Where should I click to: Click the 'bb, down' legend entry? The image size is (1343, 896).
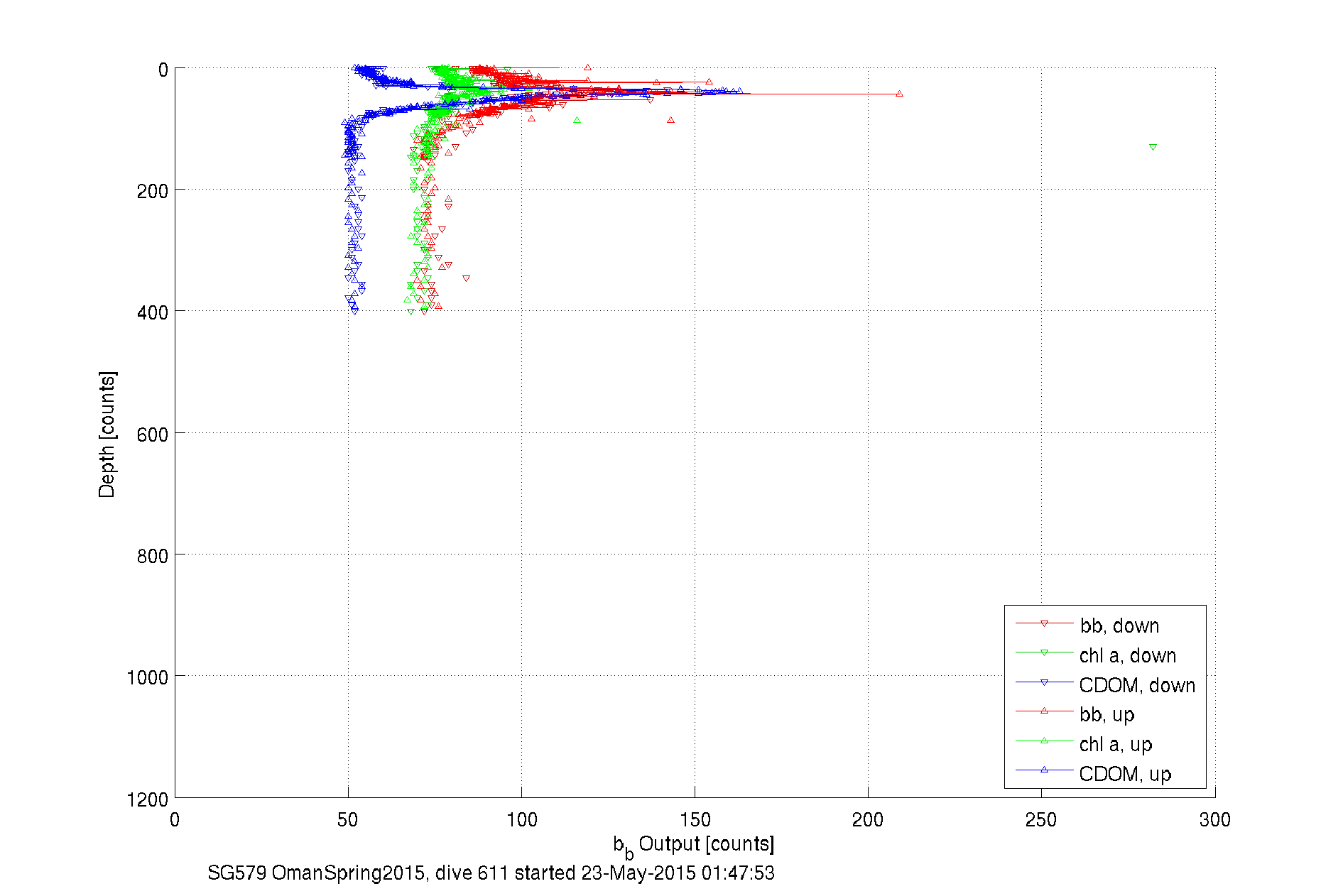(x=1119, y=625)
